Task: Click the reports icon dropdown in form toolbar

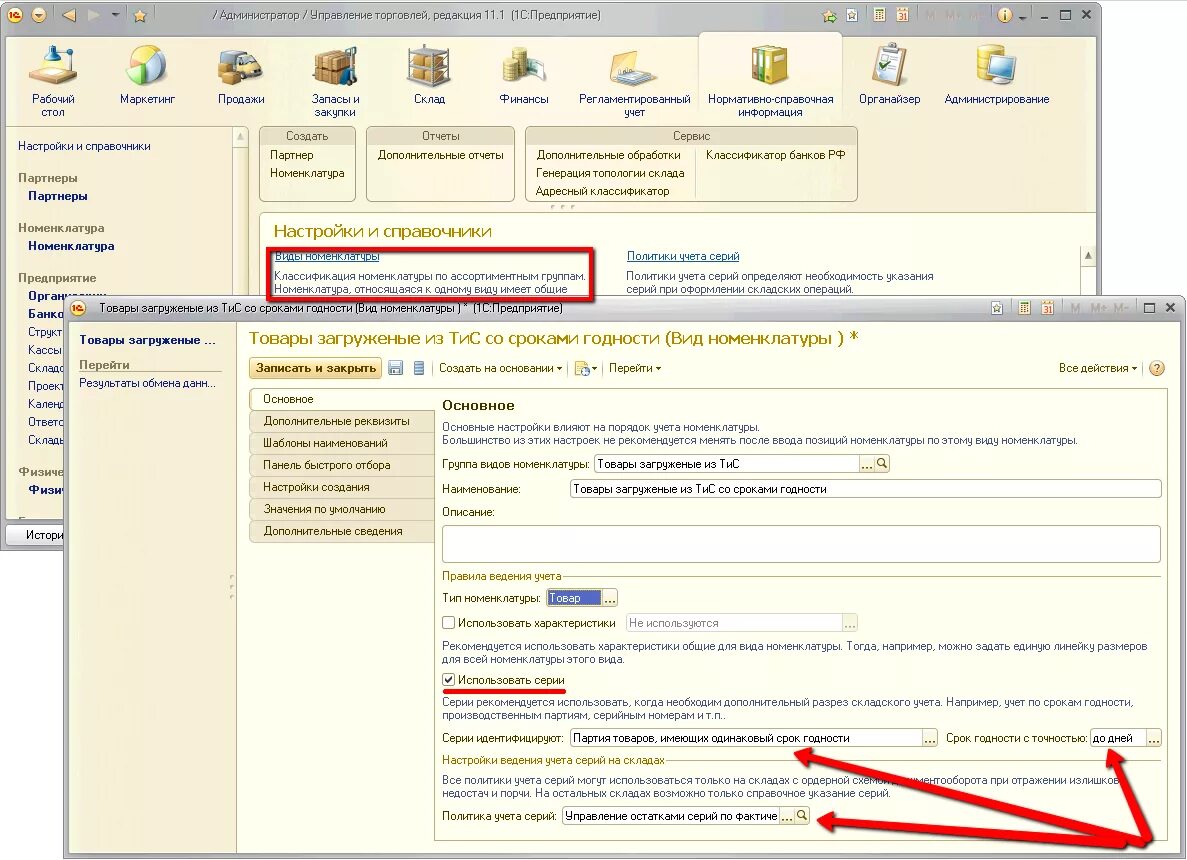Action: (x=586, y=369)
